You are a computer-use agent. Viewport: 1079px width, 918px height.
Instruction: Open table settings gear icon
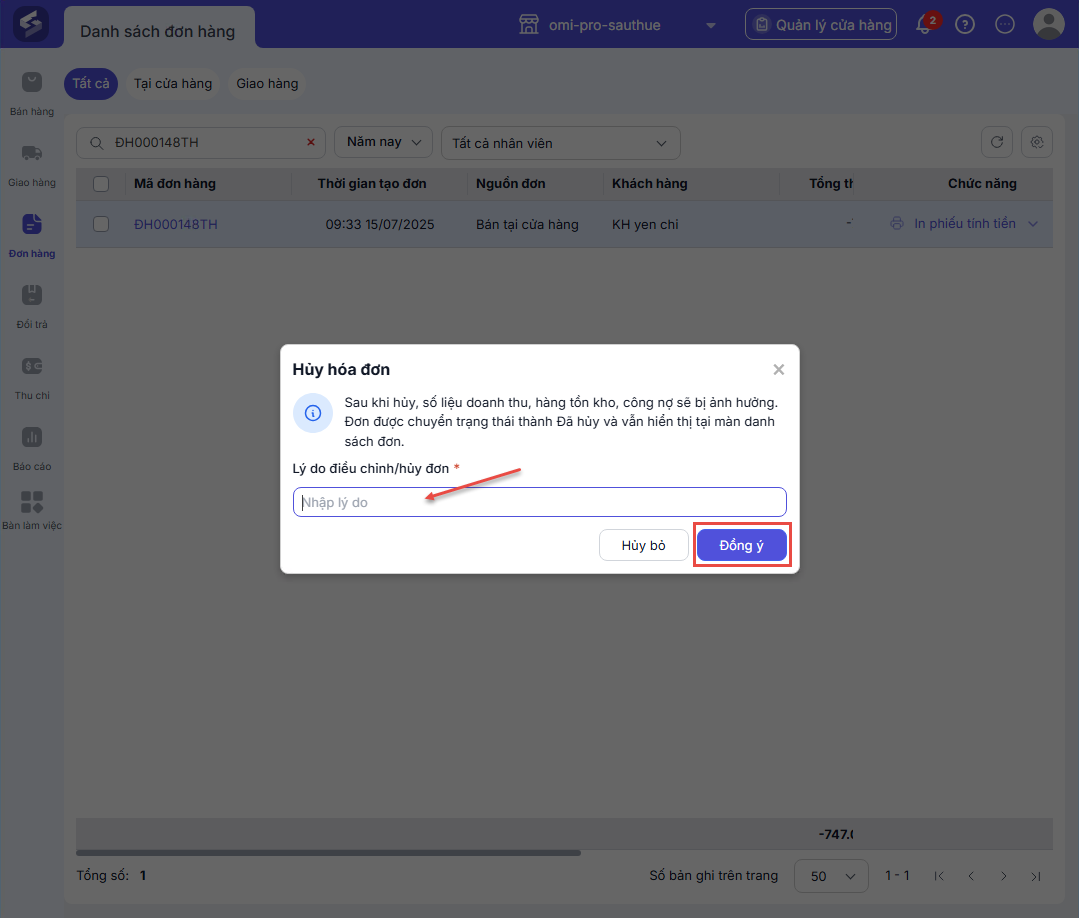tap(1037, 142)
